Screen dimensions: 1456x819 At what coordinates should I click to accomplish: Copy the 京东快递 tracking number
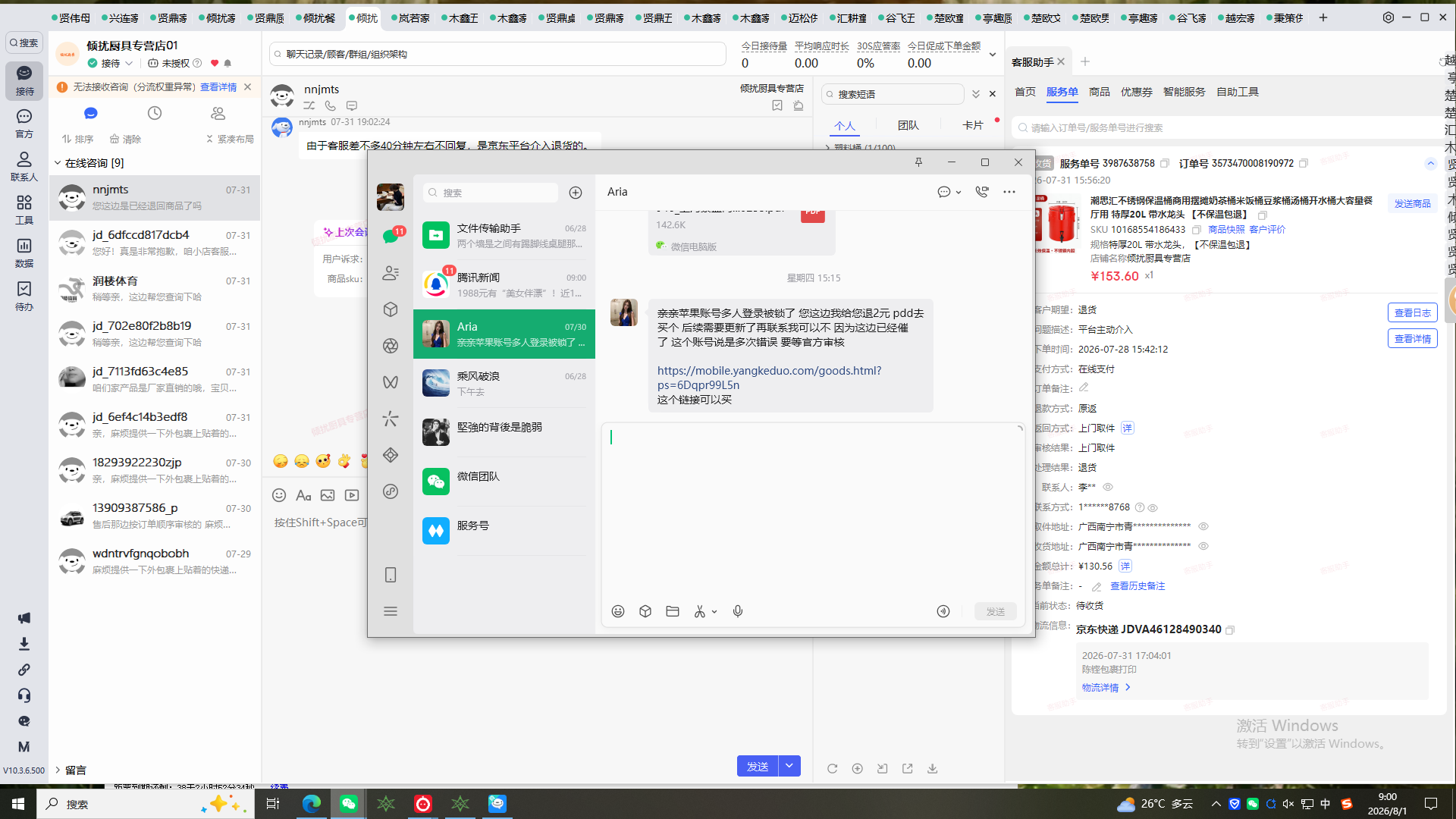click(1230, 629)
